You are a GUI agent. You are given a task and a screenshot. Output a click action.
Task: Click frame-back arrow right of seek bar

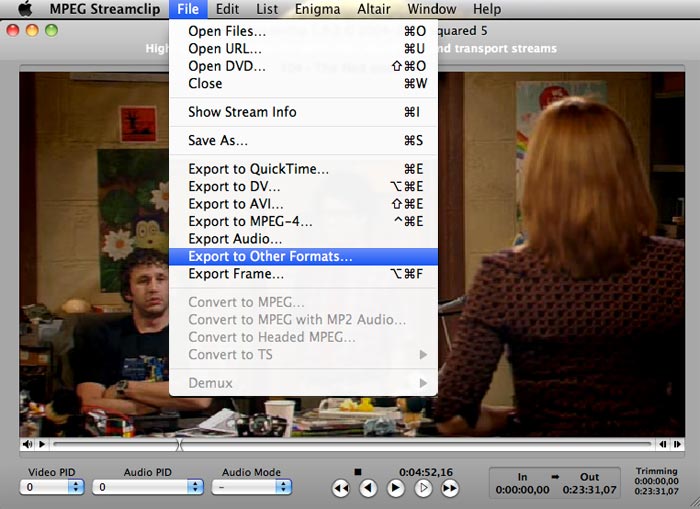[x=663, y=444]
